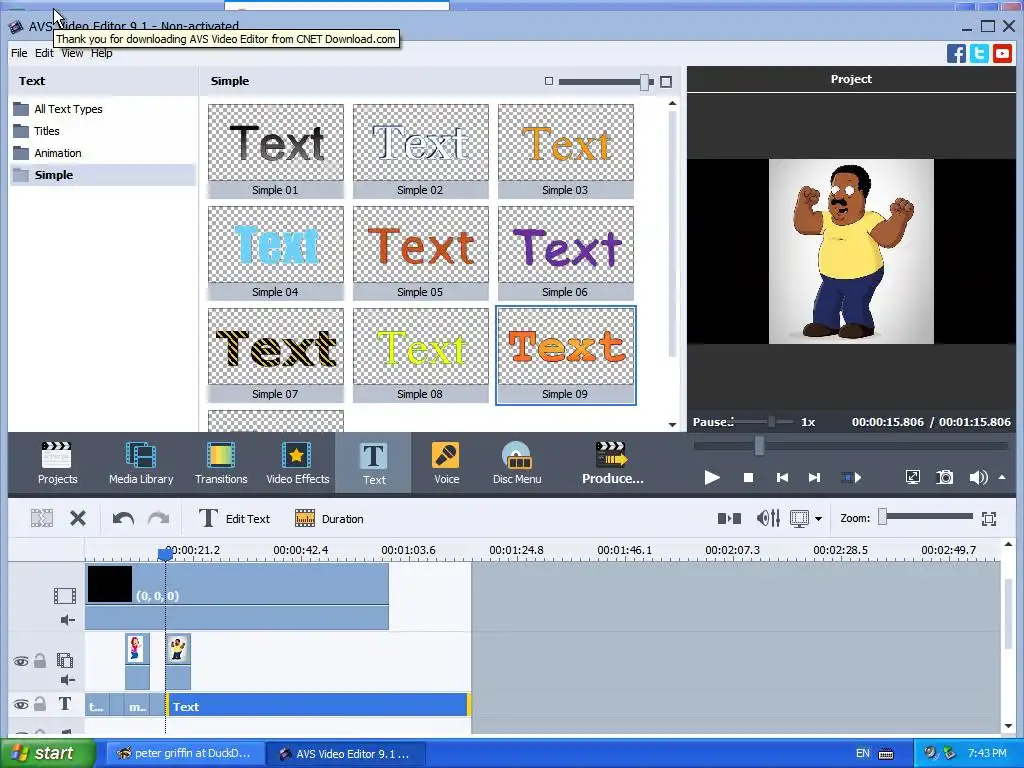Delete the selected timeline object
This screenshot has width=1024, height=768.
tap(78, 519)
